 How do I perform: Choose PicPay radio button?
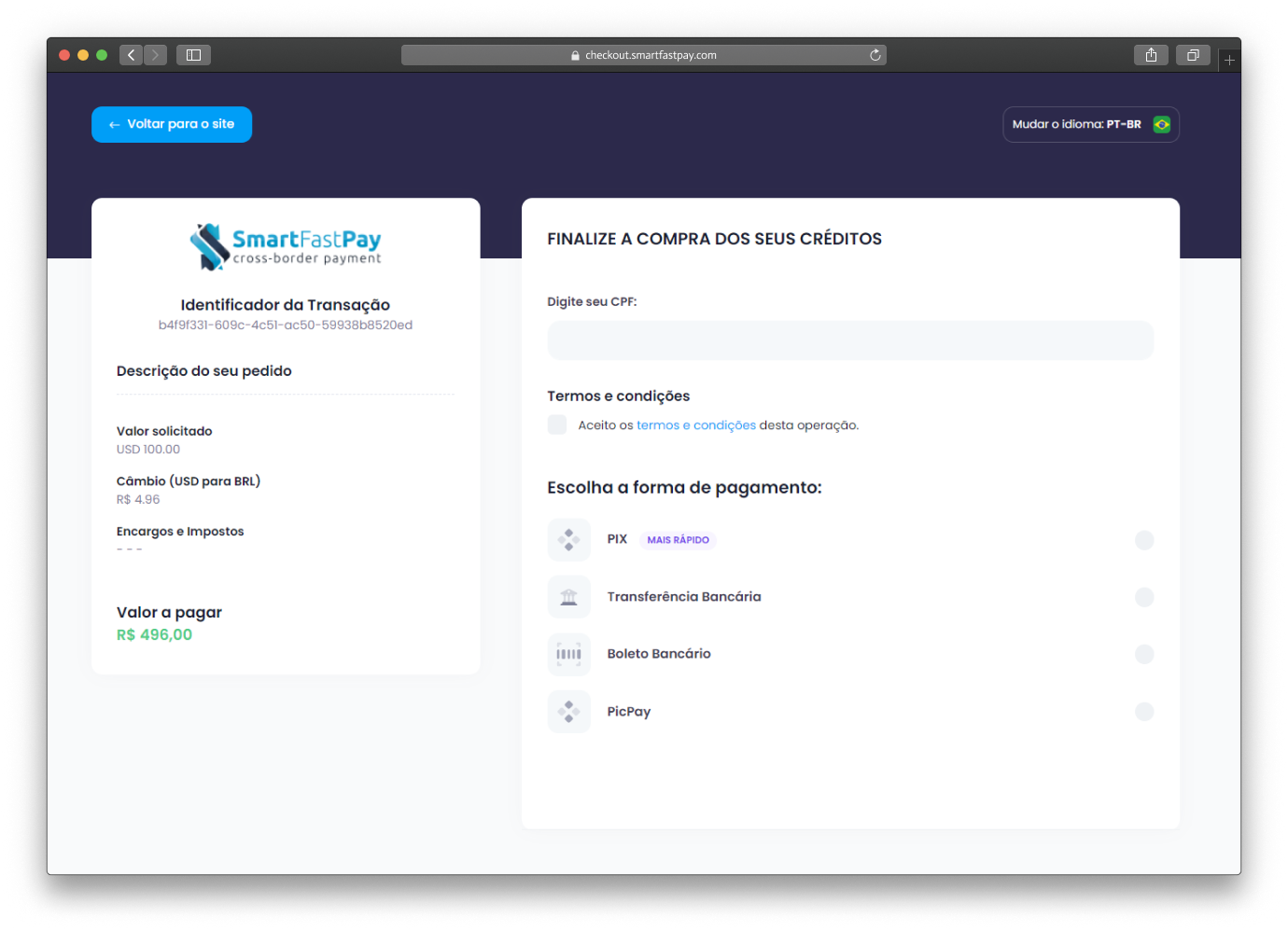click(1144, 712)
